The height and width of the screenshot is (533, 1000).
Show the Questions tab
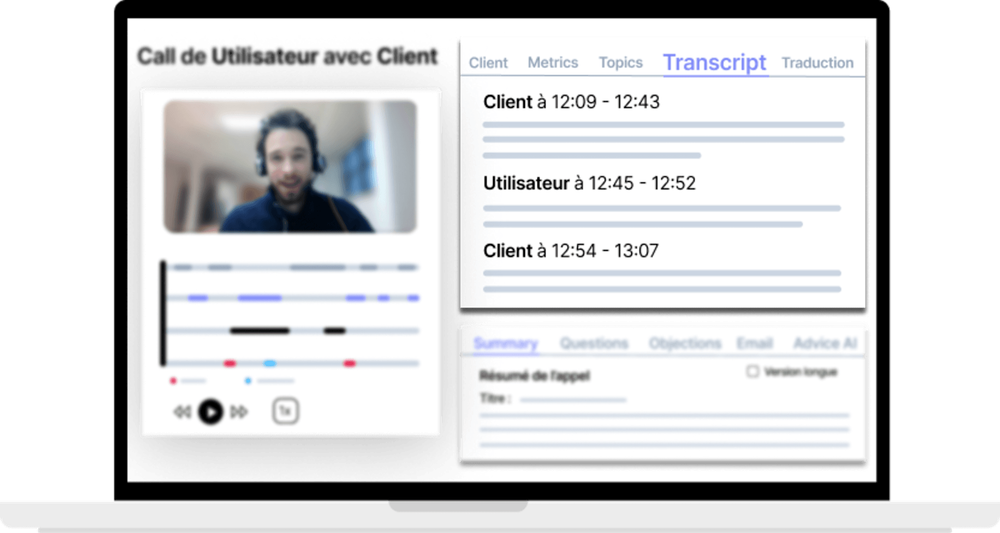click(x=594, y=344)
